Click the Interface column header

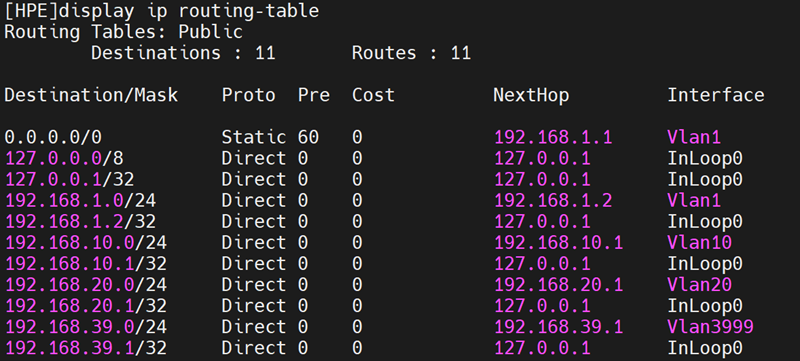point(716,95)
